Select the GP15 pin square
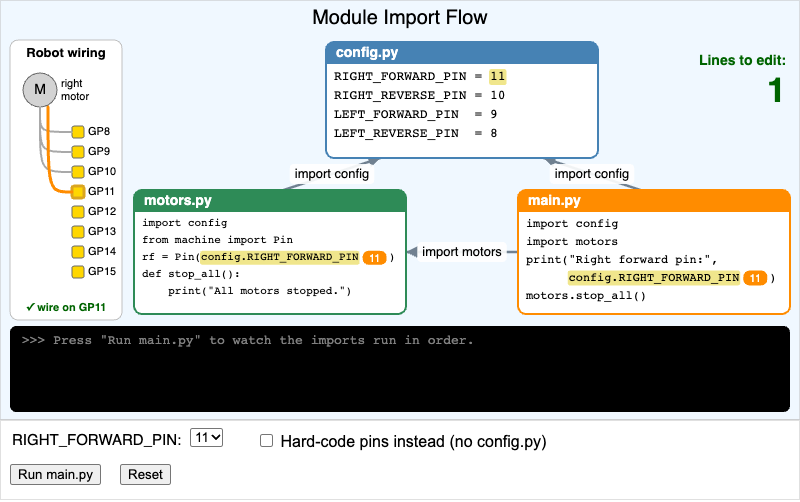This screenshot has height=502, width=800. click(78, 271)
